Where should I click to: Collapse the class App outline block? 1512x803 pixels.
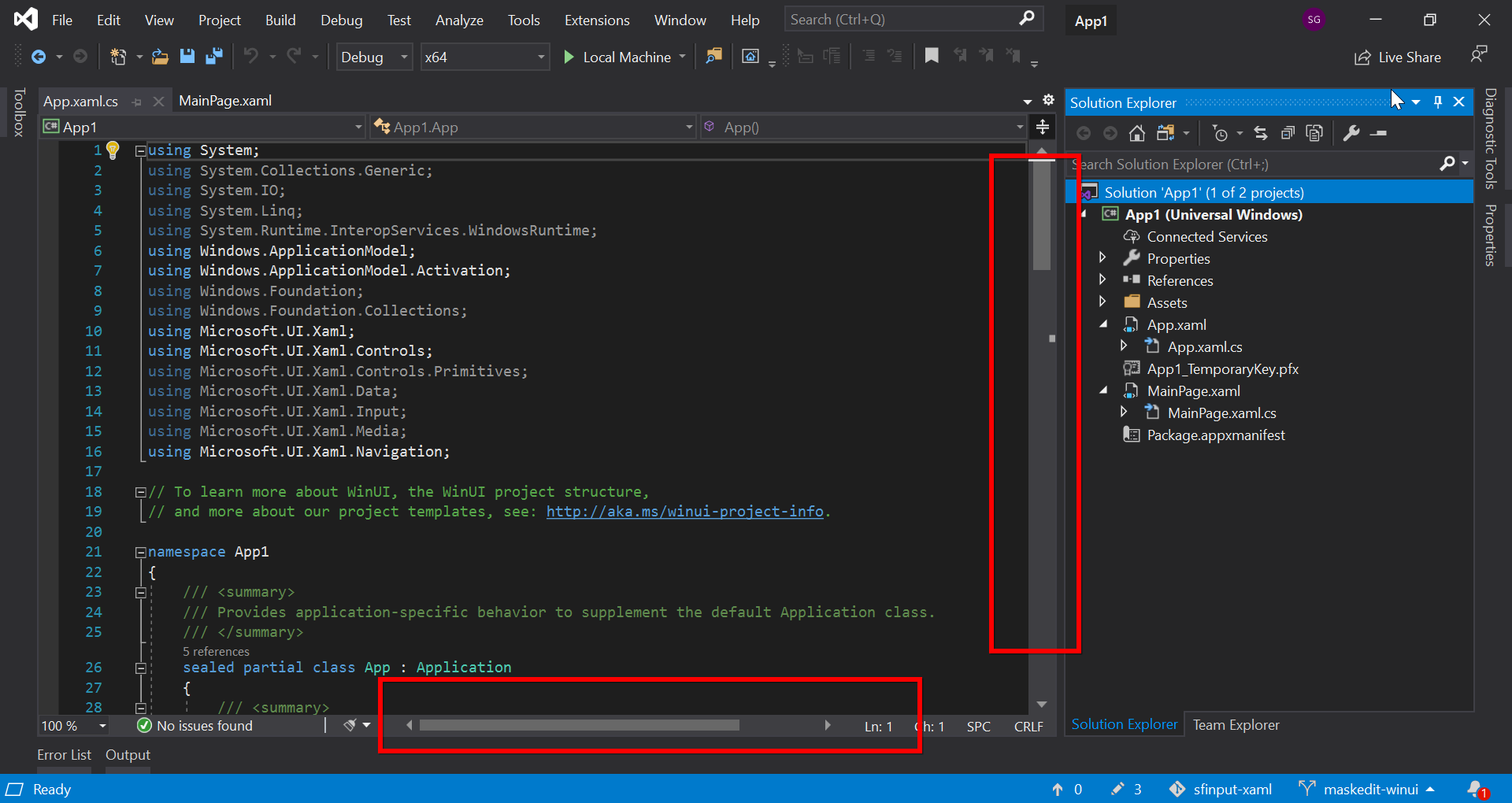coord(140,668)
